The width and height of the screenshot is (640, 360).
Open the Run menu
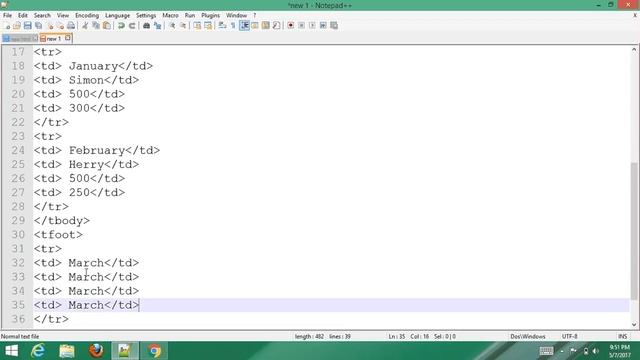(190, 15)
